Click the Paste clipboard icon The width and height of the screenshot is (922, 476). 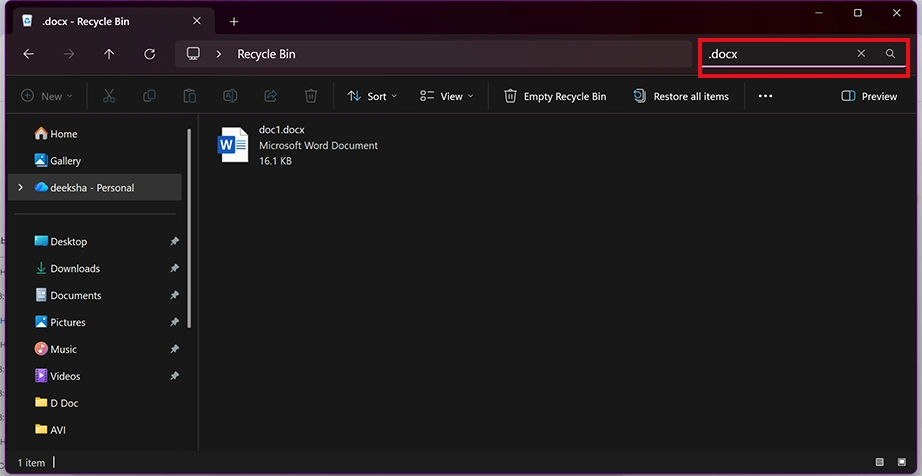pyautogui.click(x=189, y=96)
